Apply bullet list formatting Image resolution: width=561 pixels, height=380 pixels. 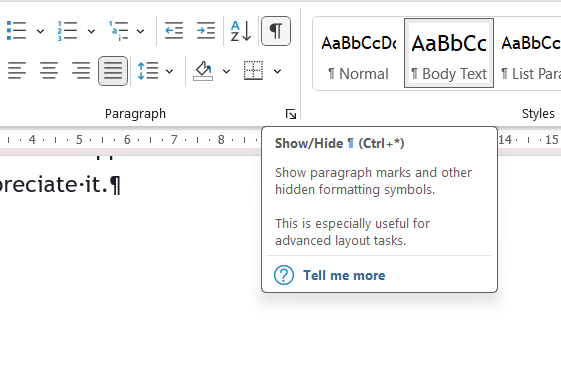[x=16, y=31]
